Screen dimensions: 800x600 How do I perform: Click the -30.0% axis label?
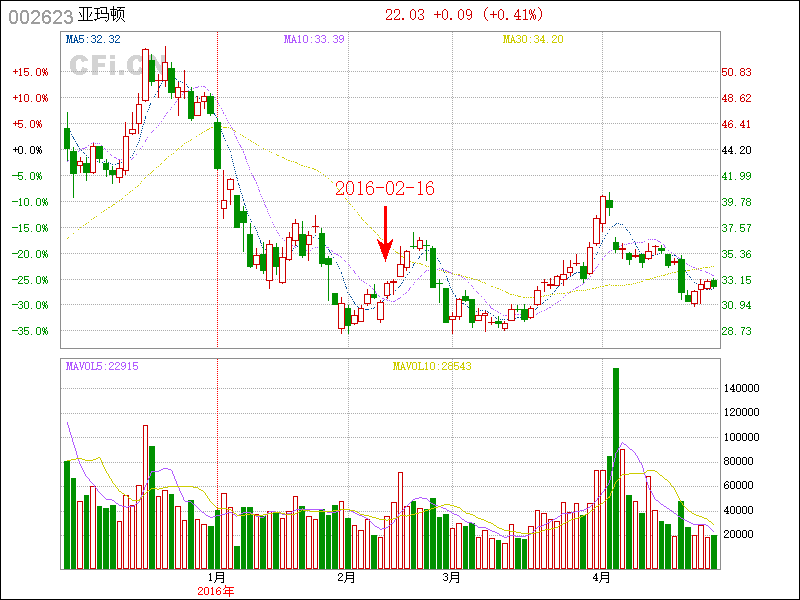tap(30, 305)
